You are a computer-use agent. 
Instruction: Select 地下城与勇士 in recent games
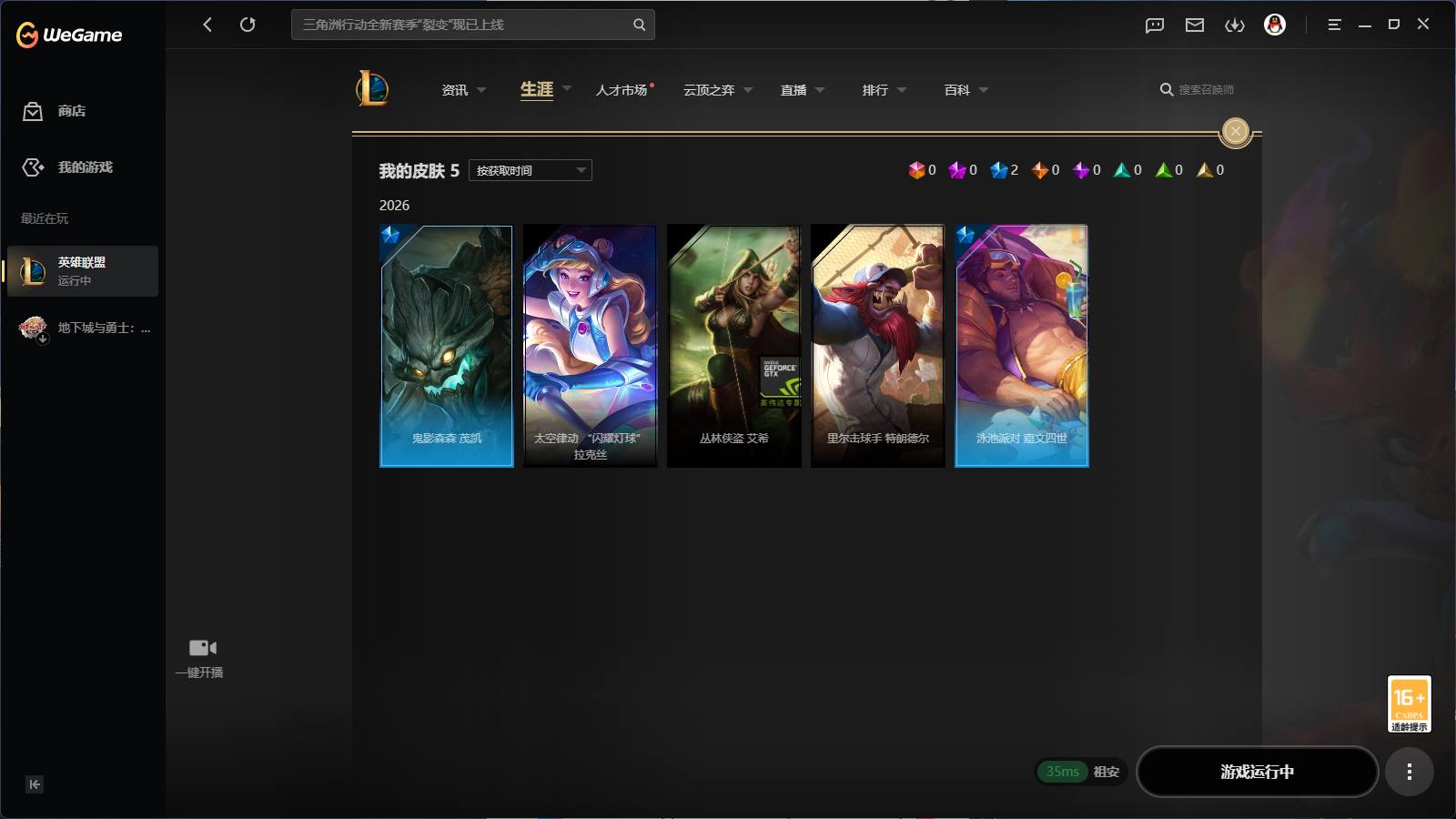(x=83, y=329)
